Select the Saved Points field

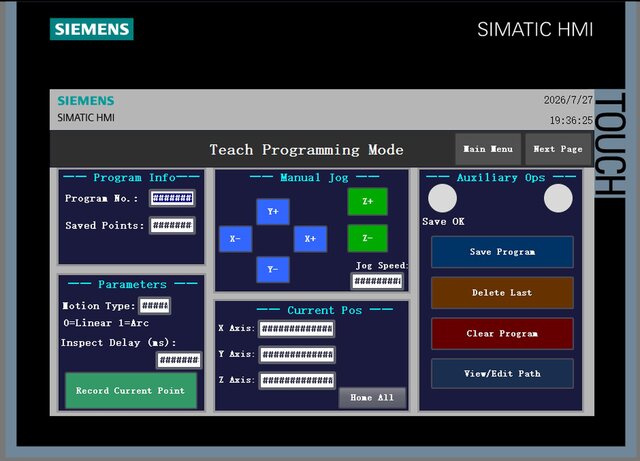[x=172, y=225]
